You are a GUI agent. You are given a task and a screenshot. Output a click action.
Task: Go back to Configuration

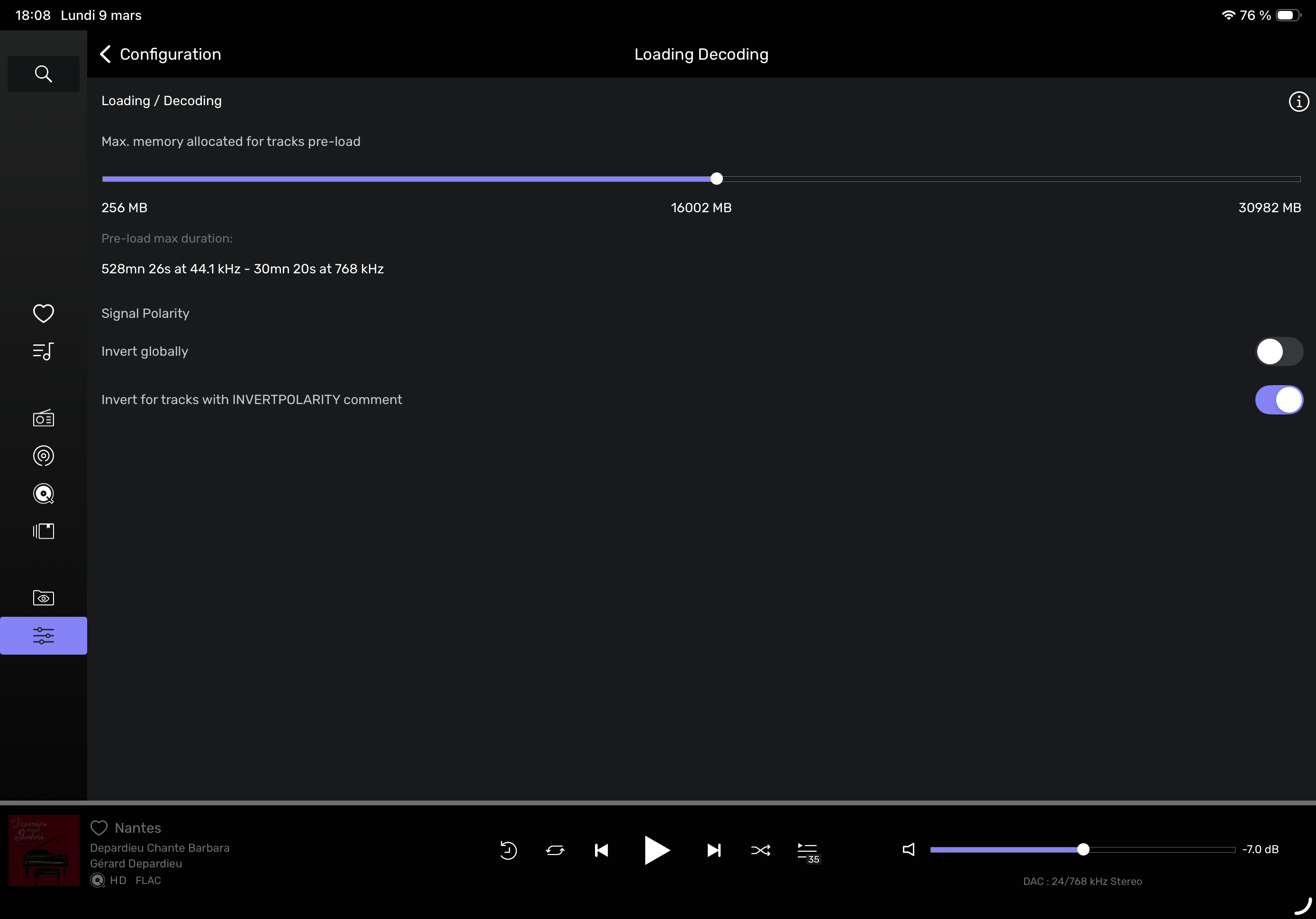coord(161,54)
